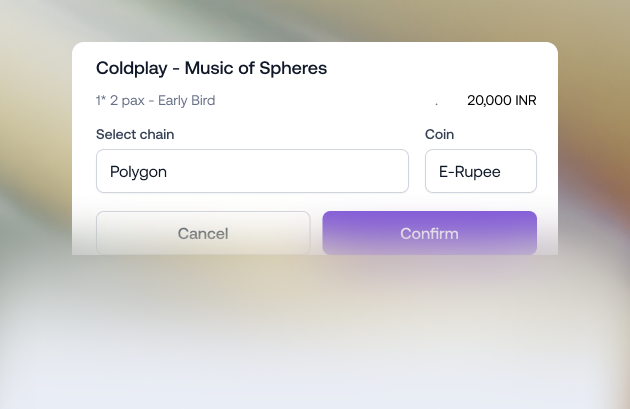Select the Coldplay - Music of Spheres title

click(211, 68)
